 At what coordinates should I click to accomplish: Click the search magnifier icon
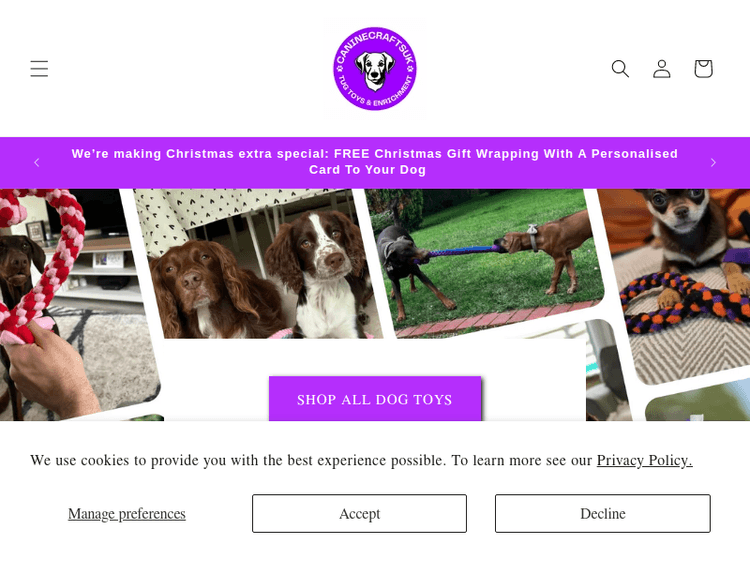pos(620,68)
